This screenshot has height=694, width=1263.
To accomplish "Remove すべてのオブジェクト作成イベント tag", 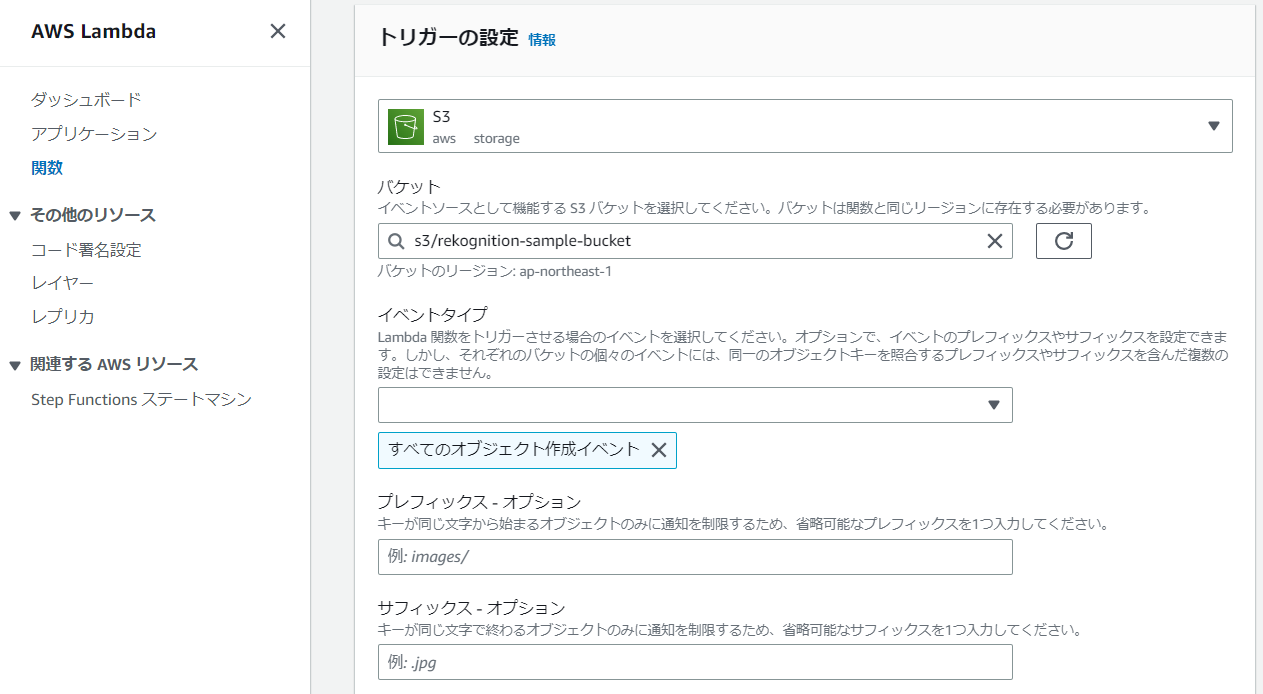I will [659, 450].
